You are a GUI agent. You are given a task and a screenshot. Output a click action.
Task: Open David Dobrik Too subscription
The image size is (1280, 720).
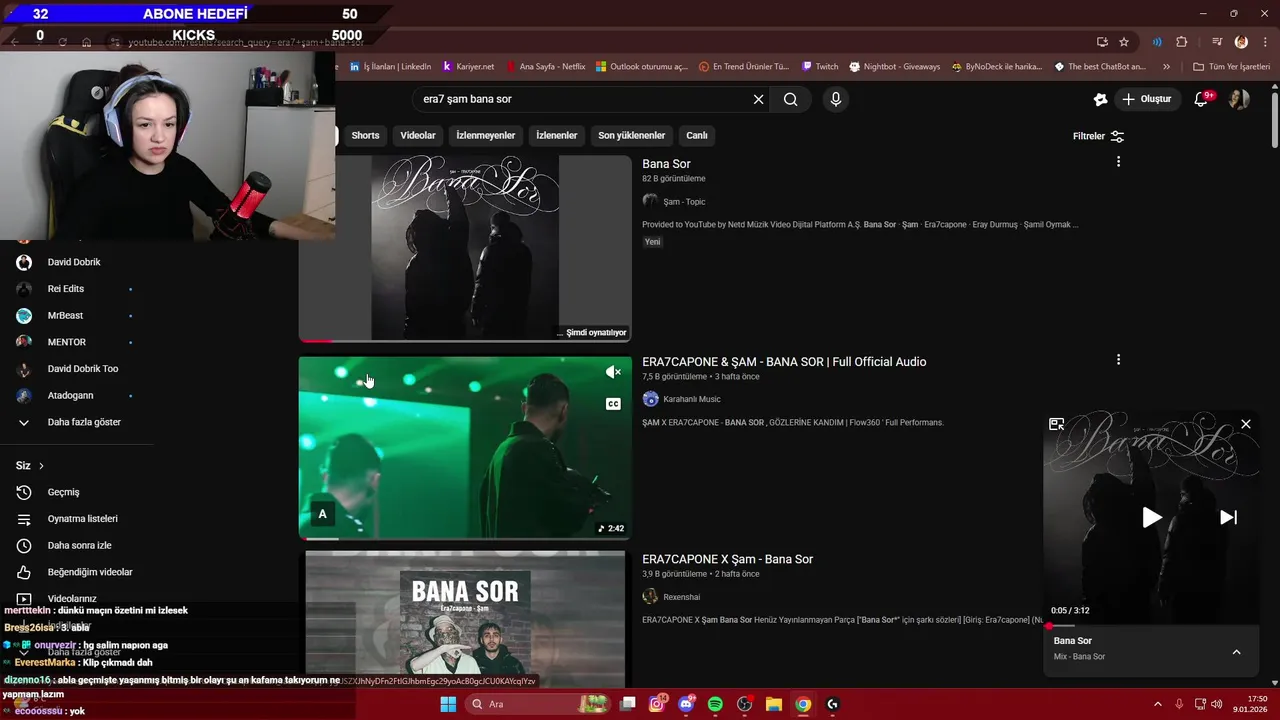point(83,369)
